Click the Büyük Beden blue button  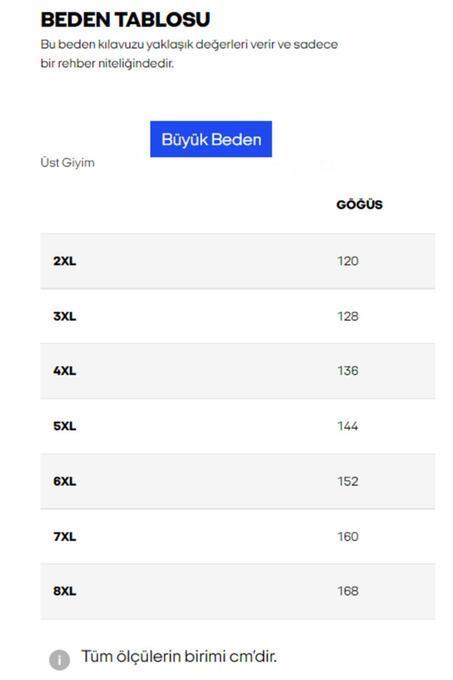point(211,139)
